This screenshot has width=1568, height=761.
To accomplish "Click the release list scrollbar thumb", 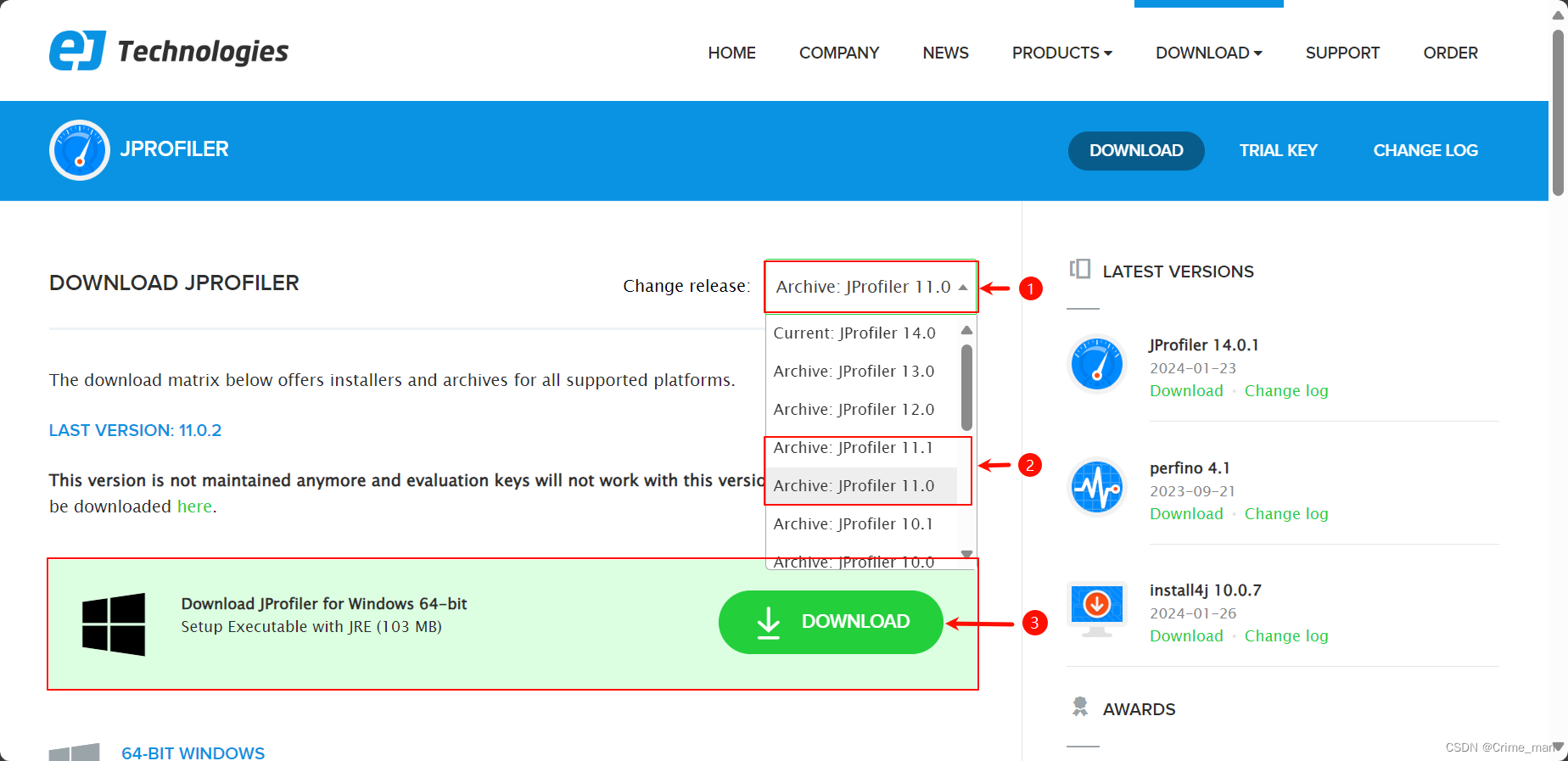I will [x=966, y=387].
